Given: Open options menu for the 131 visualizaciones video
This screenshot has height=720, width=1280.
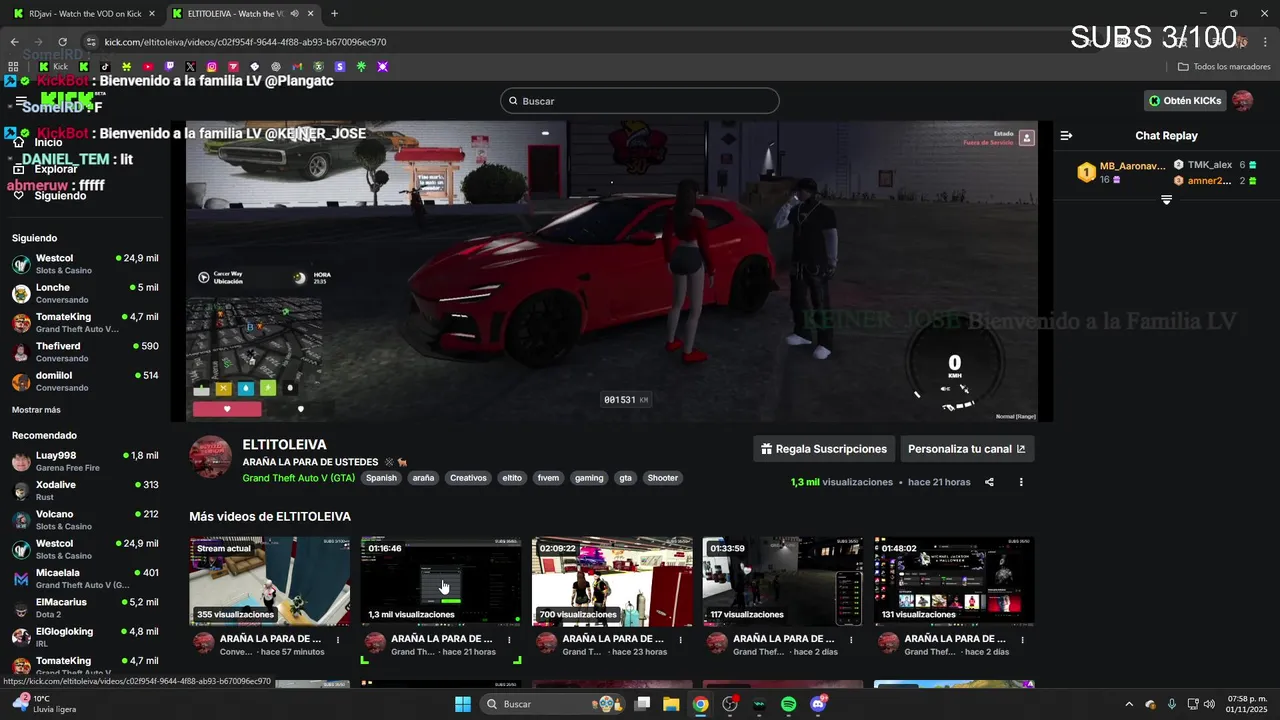Looking at the screenshot, I should (x=1022, y=639).
